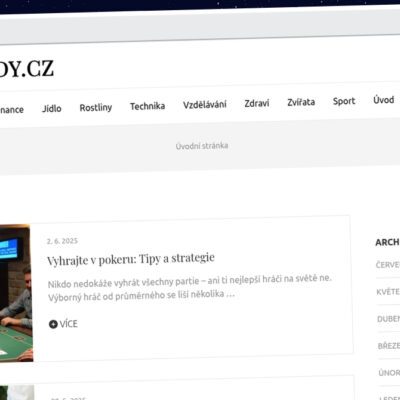Click the plus icon beside VÍCE
Image resolution: width=400 pixels, height=400 pixels.
(x=53, y=324)
